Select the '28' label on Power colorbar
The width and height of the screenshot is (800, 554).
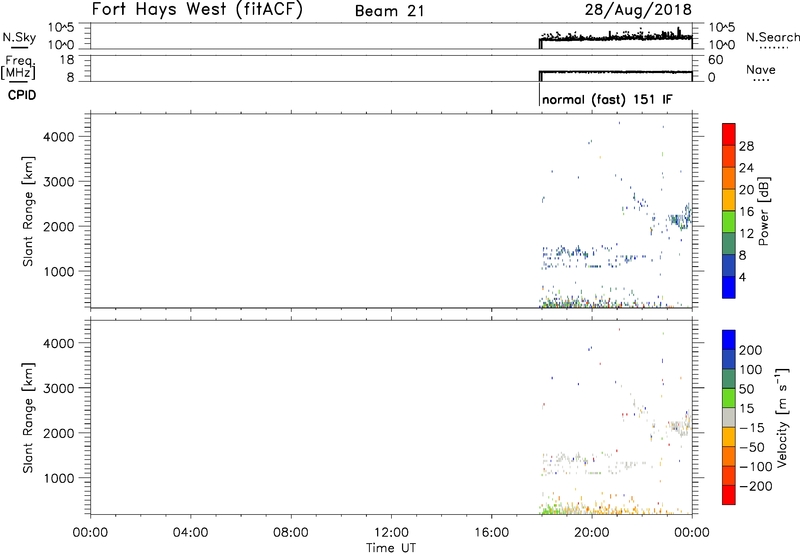coord(746,146)
